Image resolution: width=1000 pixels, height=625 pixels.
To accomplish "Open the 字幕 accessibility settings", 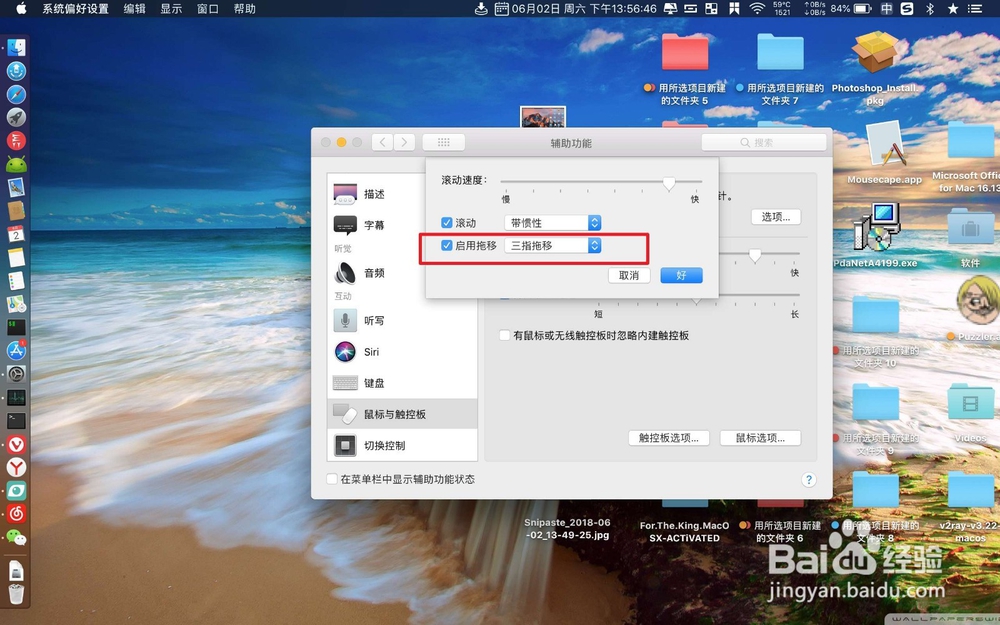I will [x=374, y=224].
